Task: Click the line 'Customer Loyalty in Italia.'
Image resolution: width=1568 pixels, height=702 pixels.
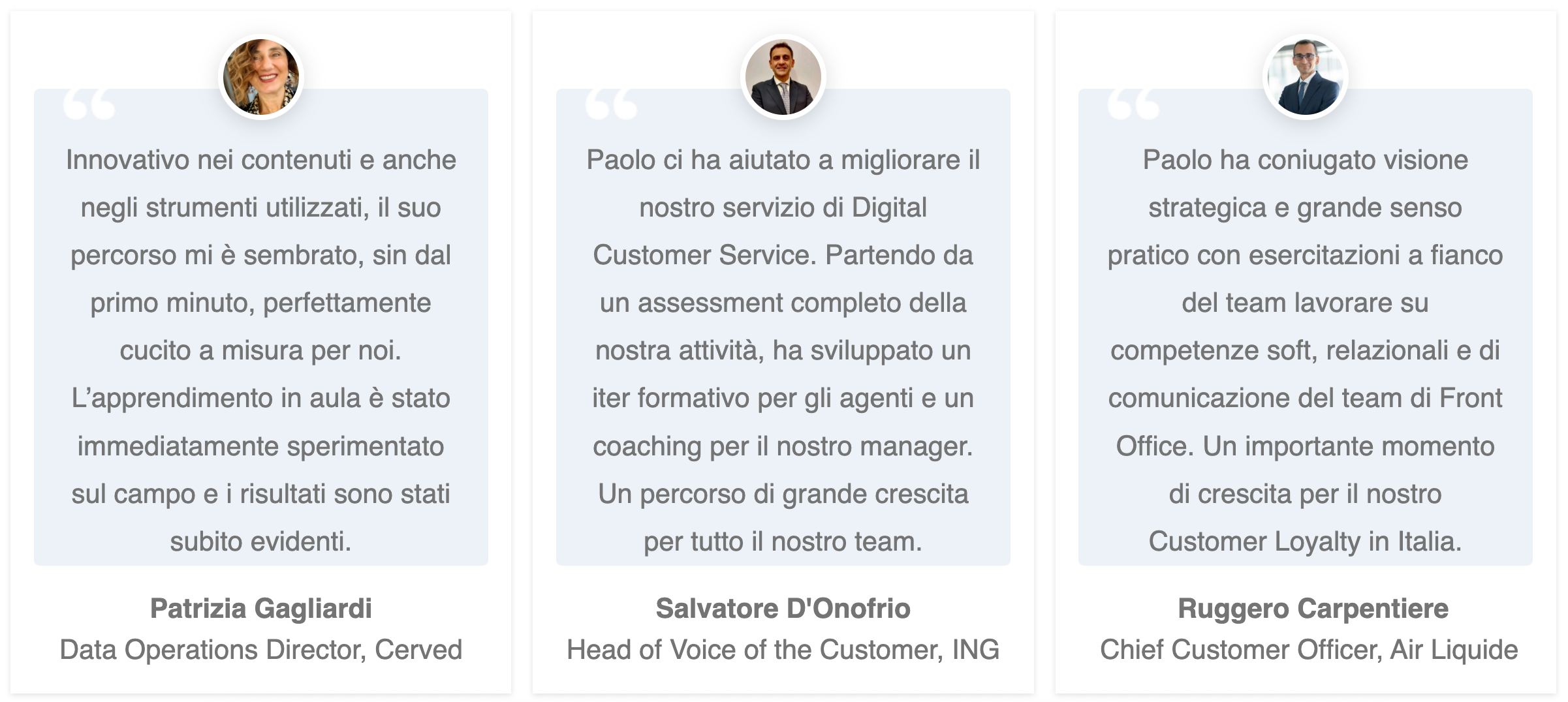Action: [1305, 542]
